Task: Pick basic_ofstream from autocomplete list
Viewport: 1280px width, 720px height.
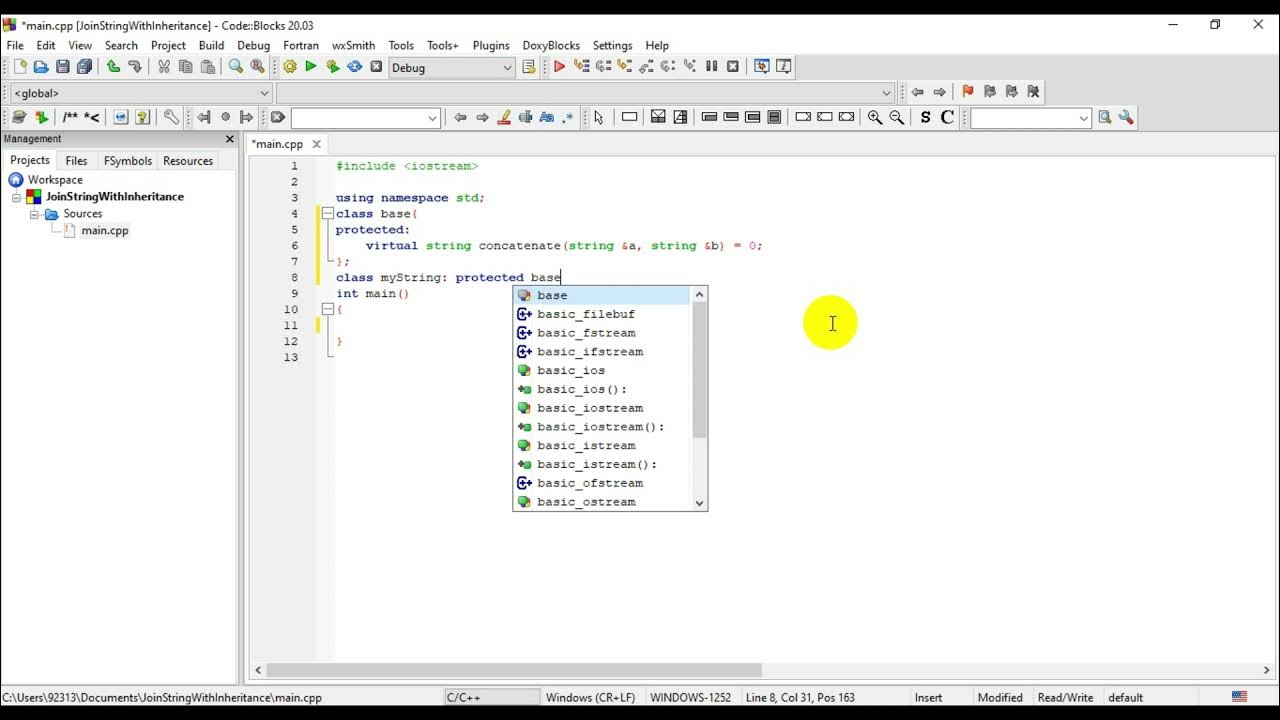Action: tap(602, 483)
